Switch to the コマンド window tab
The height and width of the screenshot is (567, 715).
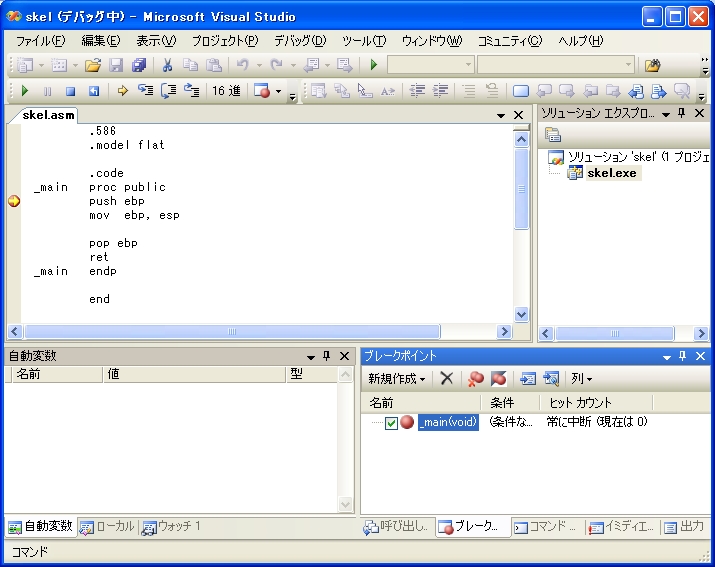(x=545, y=527)
